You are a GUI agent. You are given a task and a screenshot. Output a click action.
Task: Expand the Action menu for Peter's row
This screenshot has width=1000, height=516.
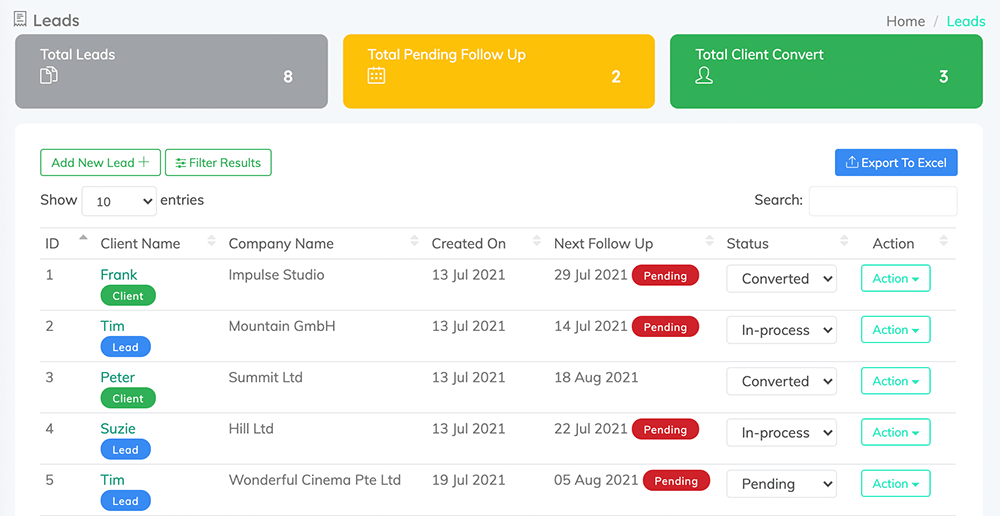tap(895, 381)
